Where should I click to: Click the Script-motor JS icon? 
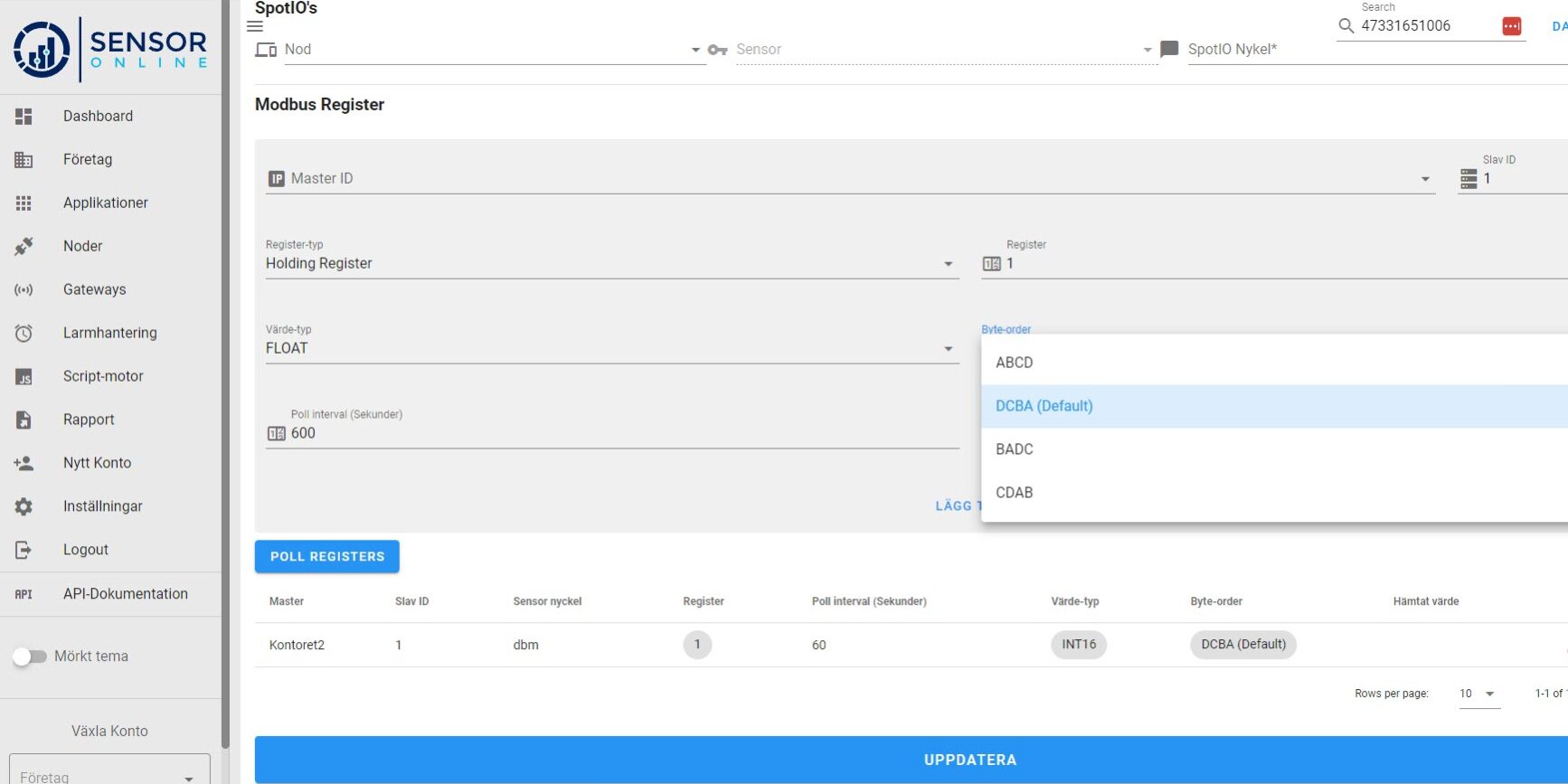coord(24,376)
